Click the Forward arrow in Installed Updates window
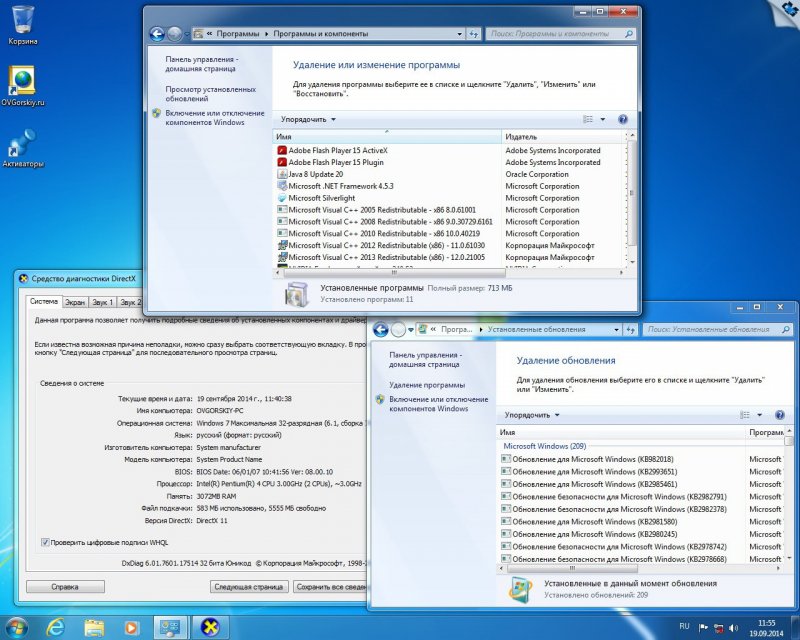Image resolution: width=800 pixels, height=640 pixels. (398, 330)
